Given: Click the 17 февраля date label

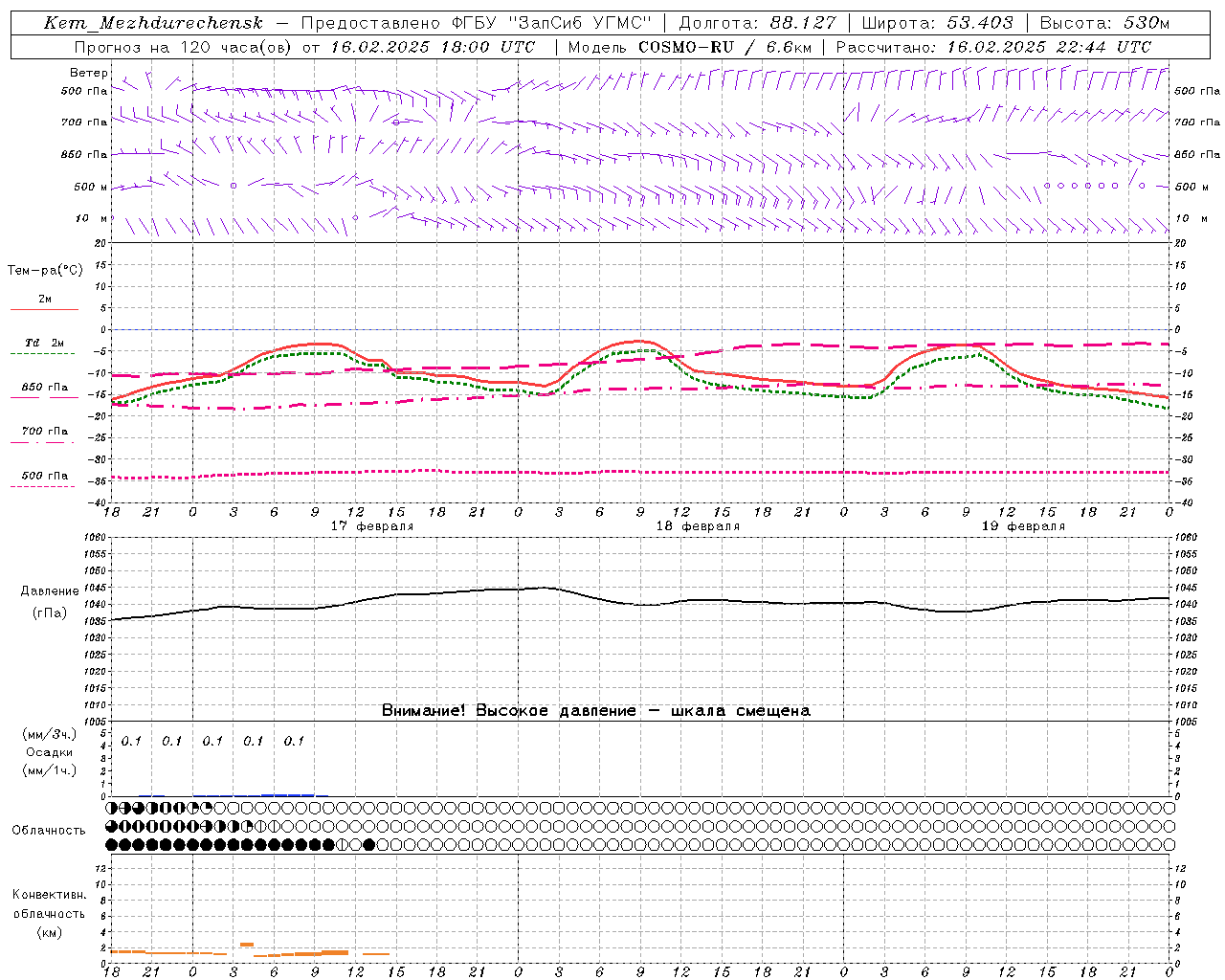Looking at the screenshot, I should 372,526.
